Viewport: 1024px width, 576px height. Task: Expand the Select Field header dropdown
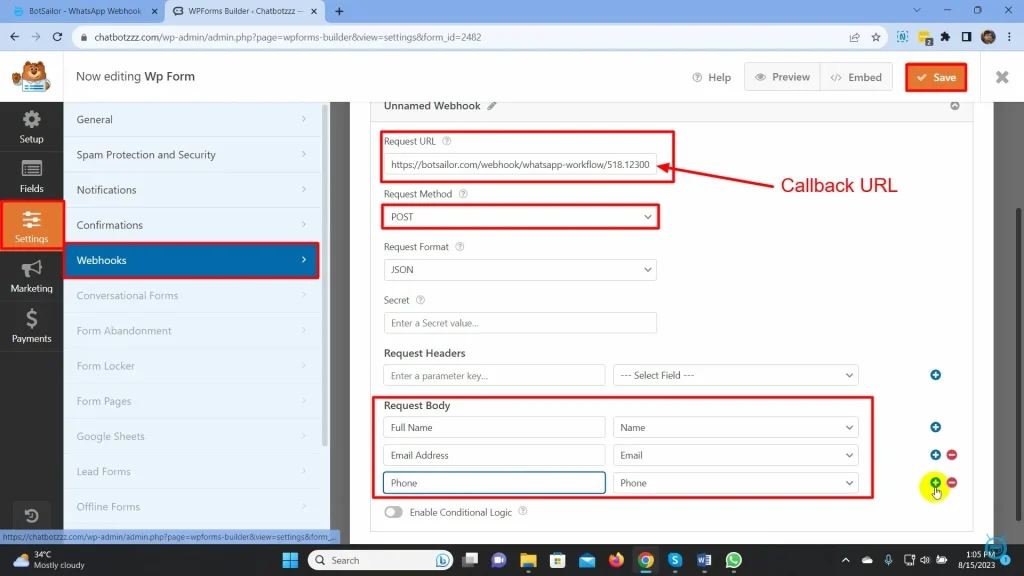point(735,375)
